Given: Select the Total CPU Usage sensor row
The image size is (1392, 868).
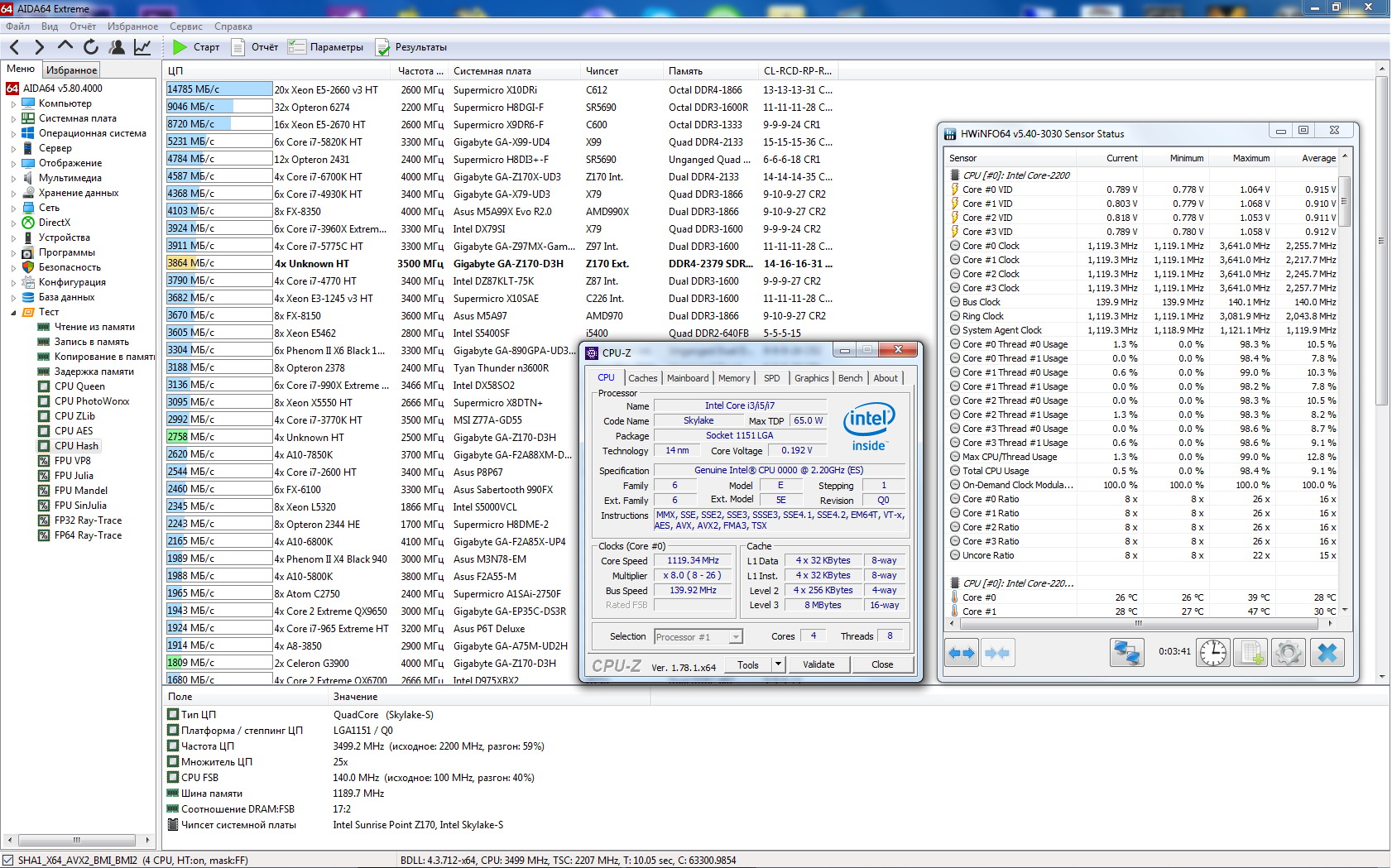Looking at the screenshot, I should [x=1143, y=471].
